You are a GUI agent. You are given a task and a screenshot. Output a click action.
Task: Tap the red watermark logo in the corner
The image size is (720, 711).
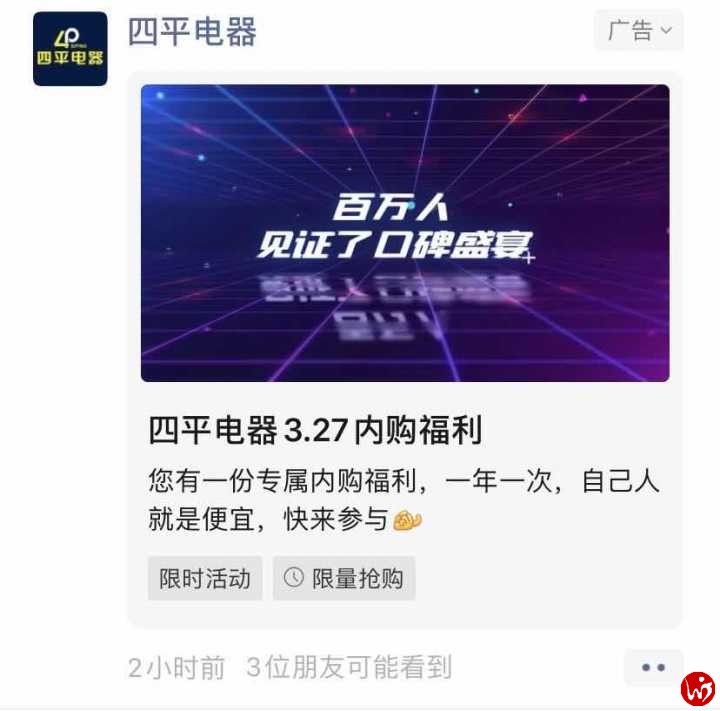point(698,688)
